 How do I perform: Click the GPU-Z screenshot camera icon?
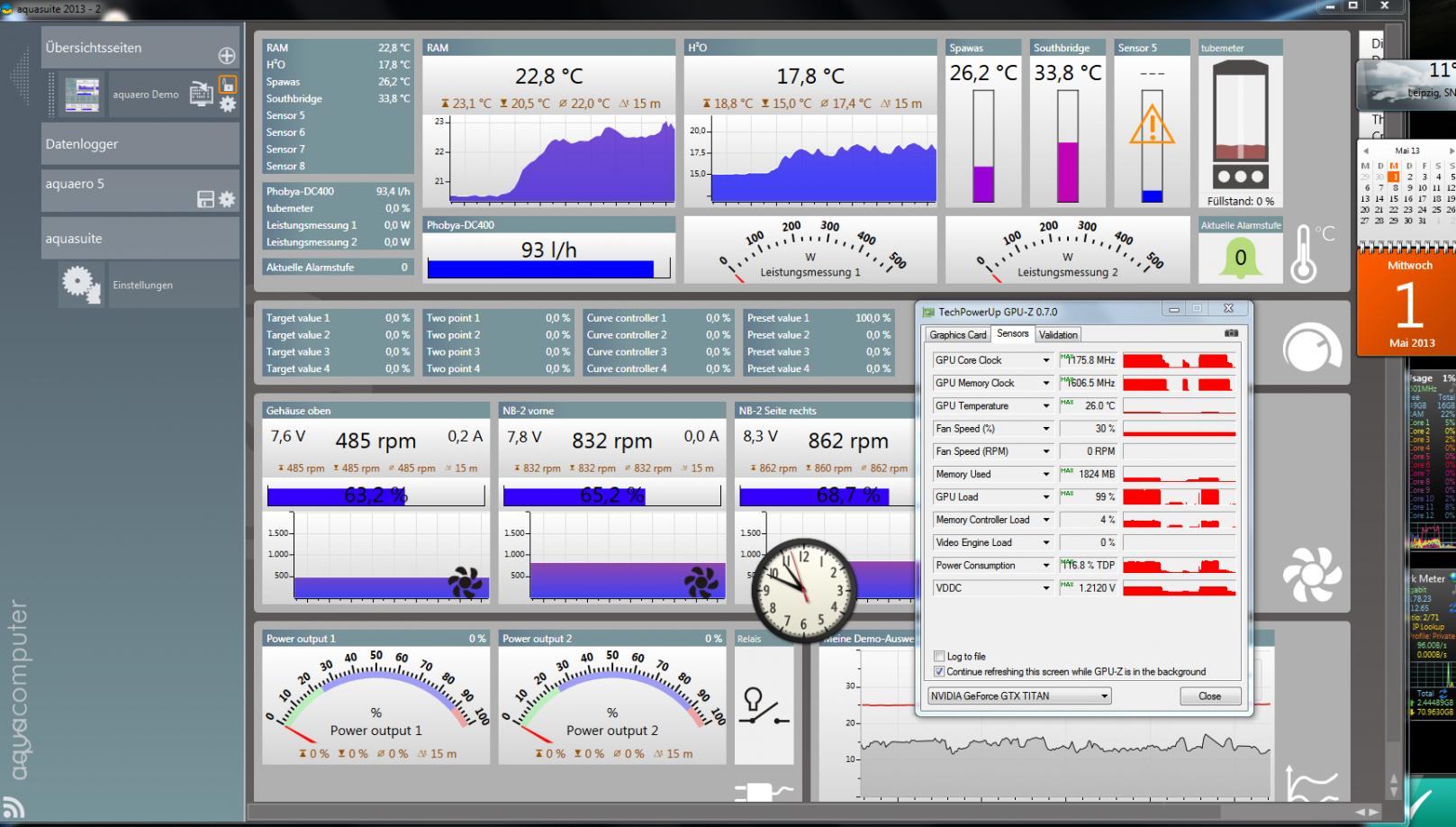pyautogui.click(x=1231, y=333)
